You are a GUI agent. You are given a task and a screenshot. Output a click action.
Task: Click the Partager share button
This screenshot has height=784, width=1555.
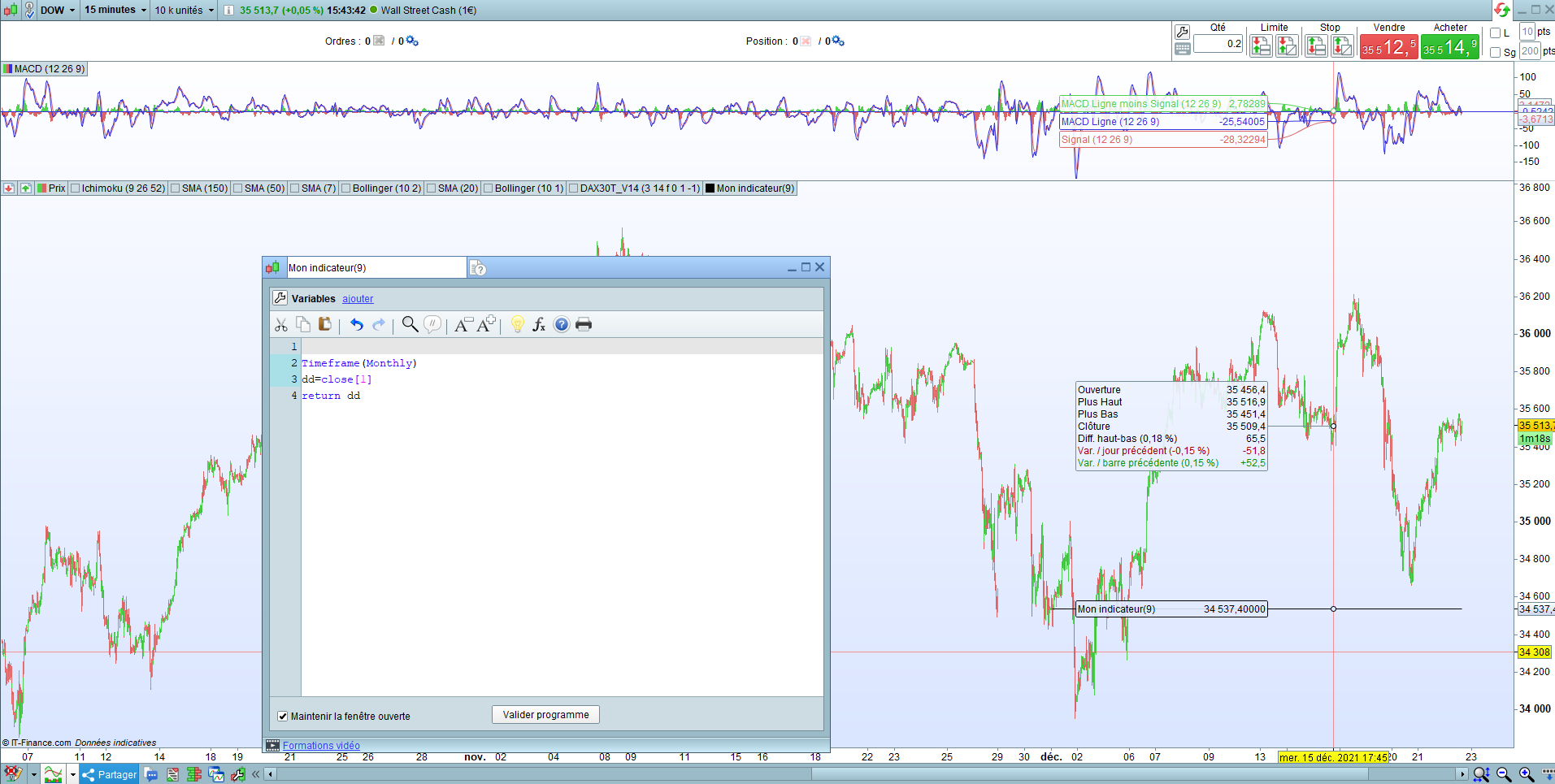pyautogui.click(x=110, y=775)
